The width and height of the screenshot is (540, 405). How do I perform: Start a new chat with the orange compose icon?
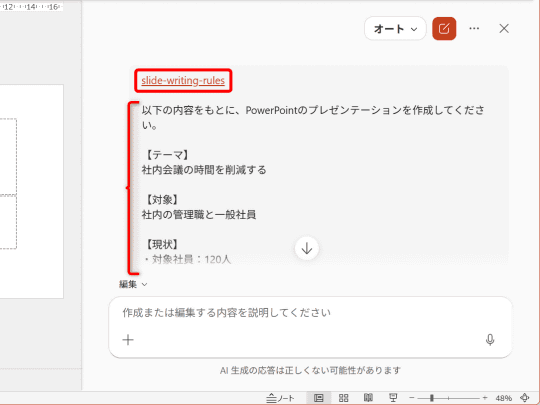click(444, 29)
